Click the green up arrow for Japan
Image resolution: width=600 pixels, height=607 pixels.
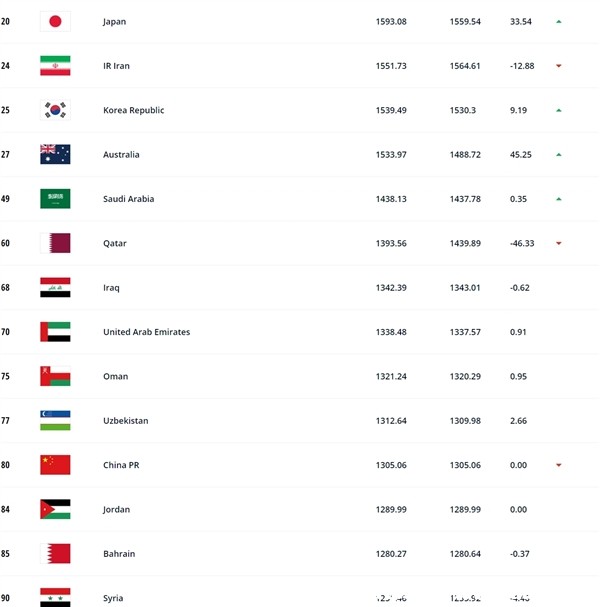(x=559, y=22)
